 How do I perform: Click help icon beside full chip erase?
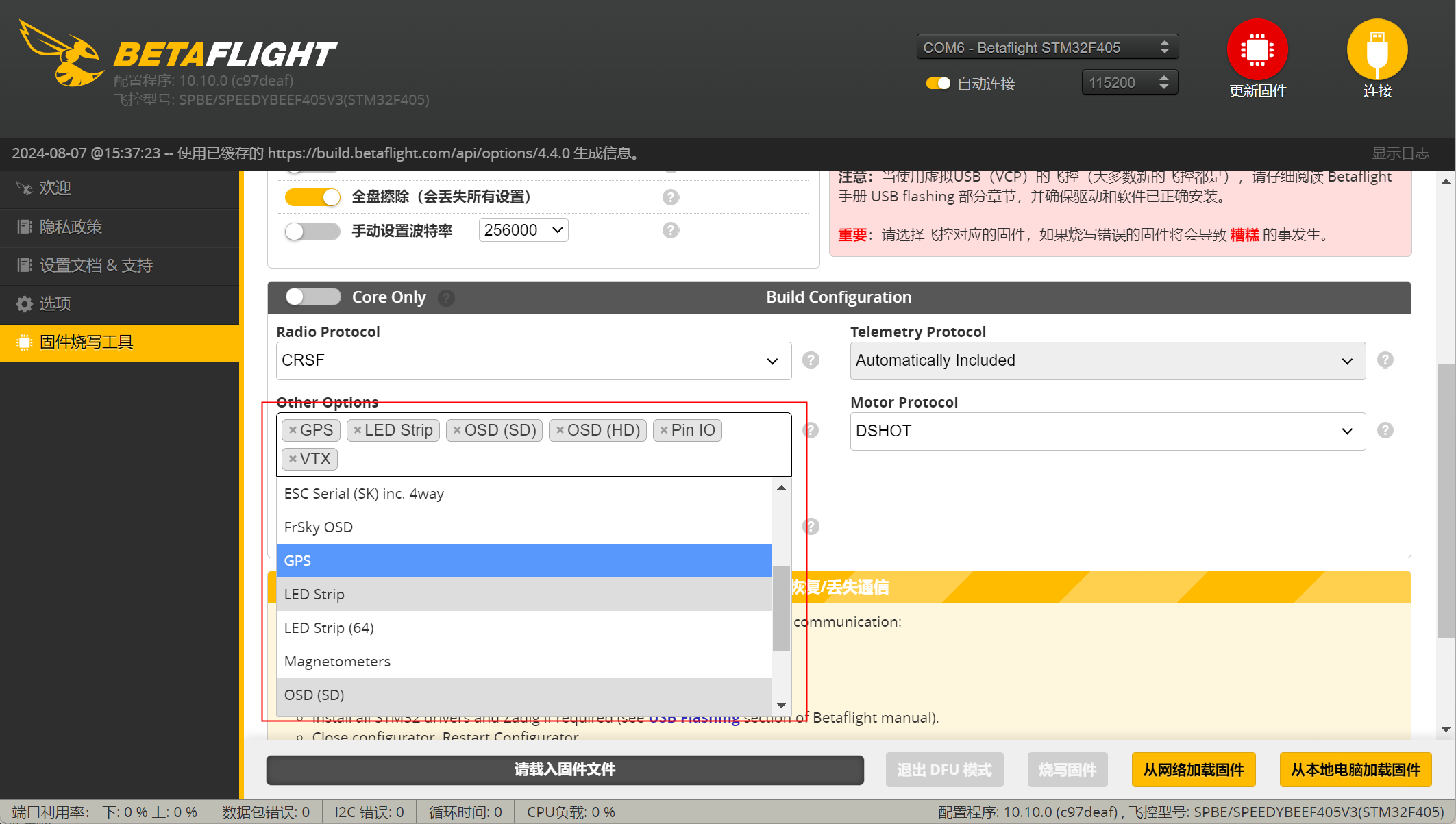pyautogui.click(x=671, y=197)
